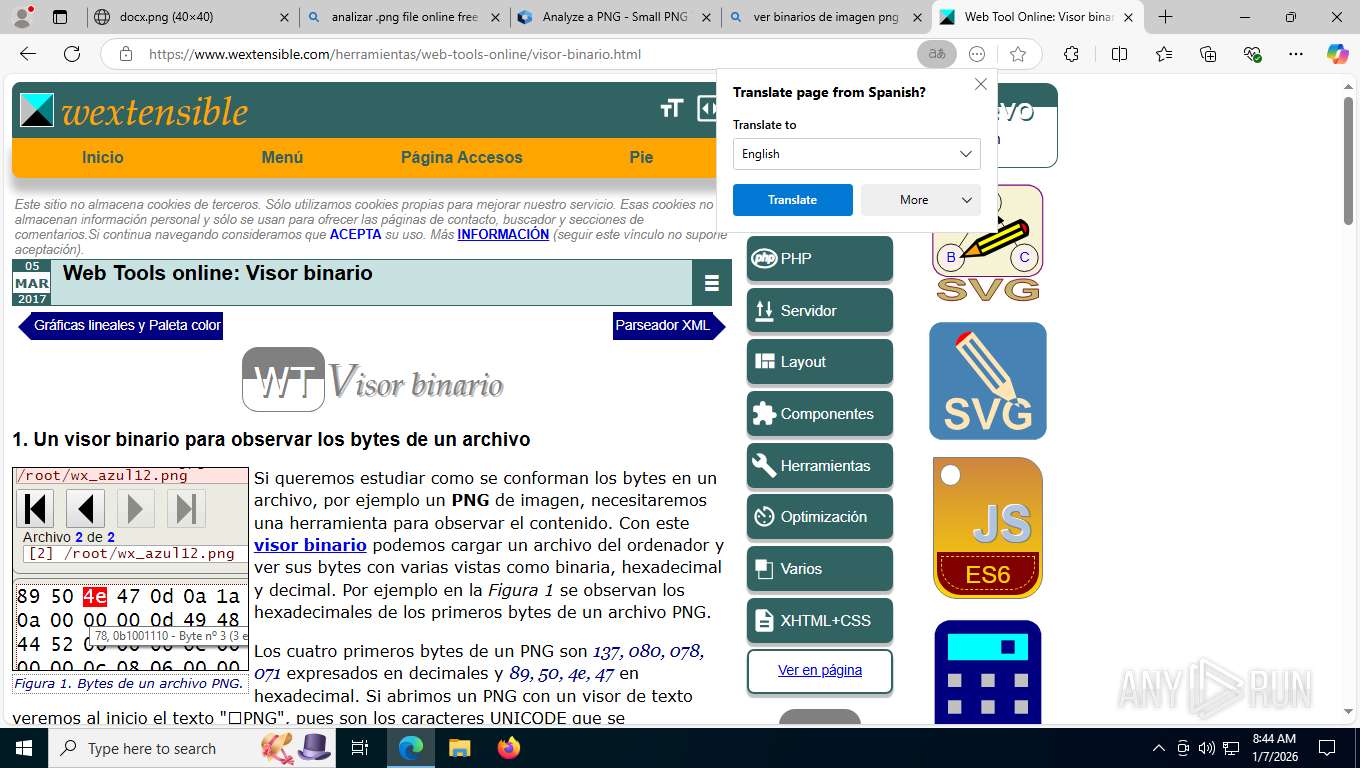This screenshot has height=768, width=1360.
Task: Go to Parseador XML page
Action: [x=669, y=325]
